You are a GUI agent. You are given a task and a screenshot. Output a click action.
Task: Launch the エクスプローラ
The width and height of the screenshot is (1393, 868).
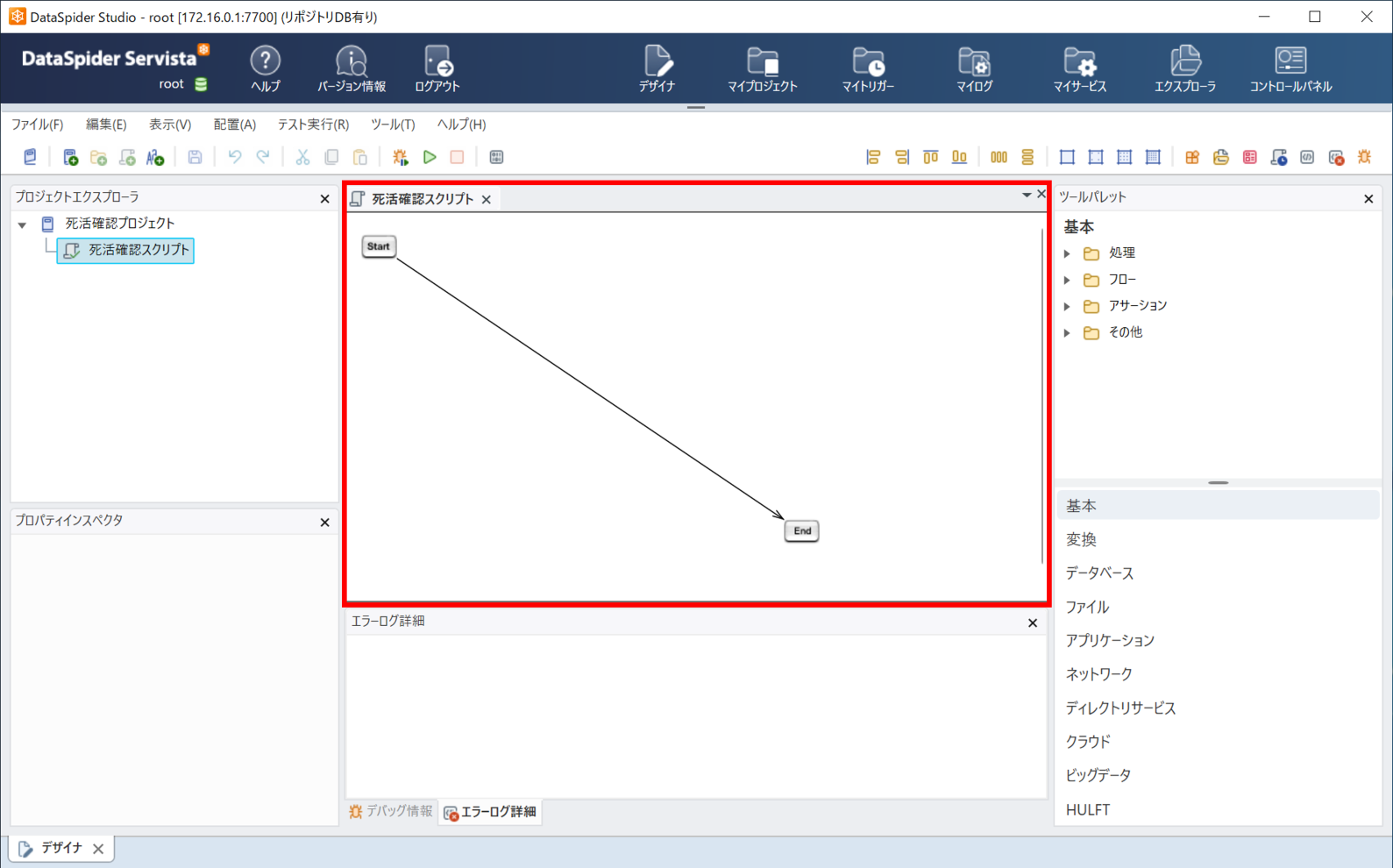click(1184, 68)
